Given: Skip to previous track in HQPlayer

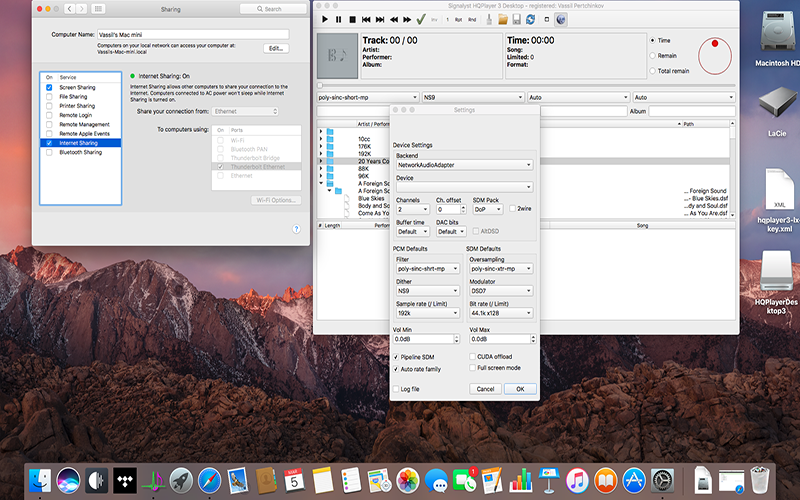Looking at the screenshot, I should click(366, 19).
